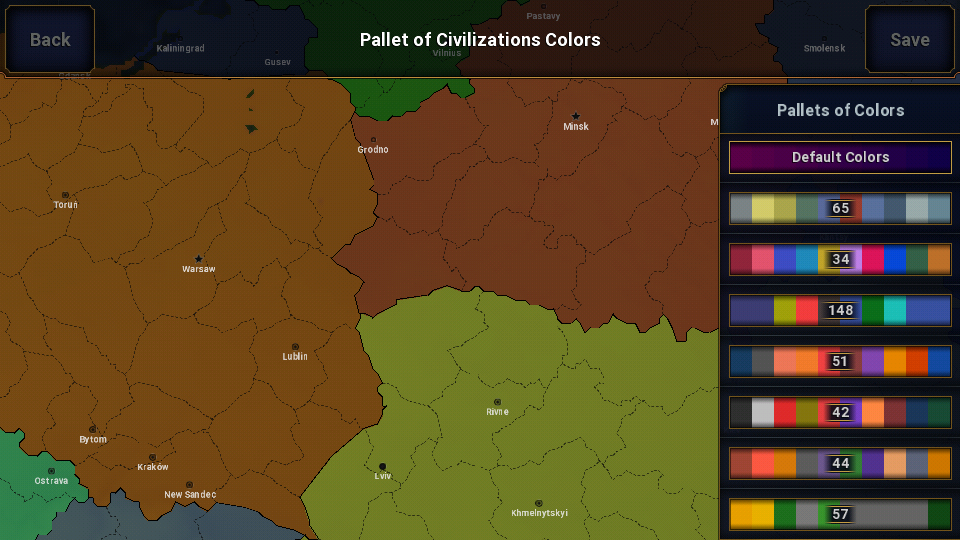The image size is (960, 540).
Task: Select the Kraków city marker
Action: [152, 457]
